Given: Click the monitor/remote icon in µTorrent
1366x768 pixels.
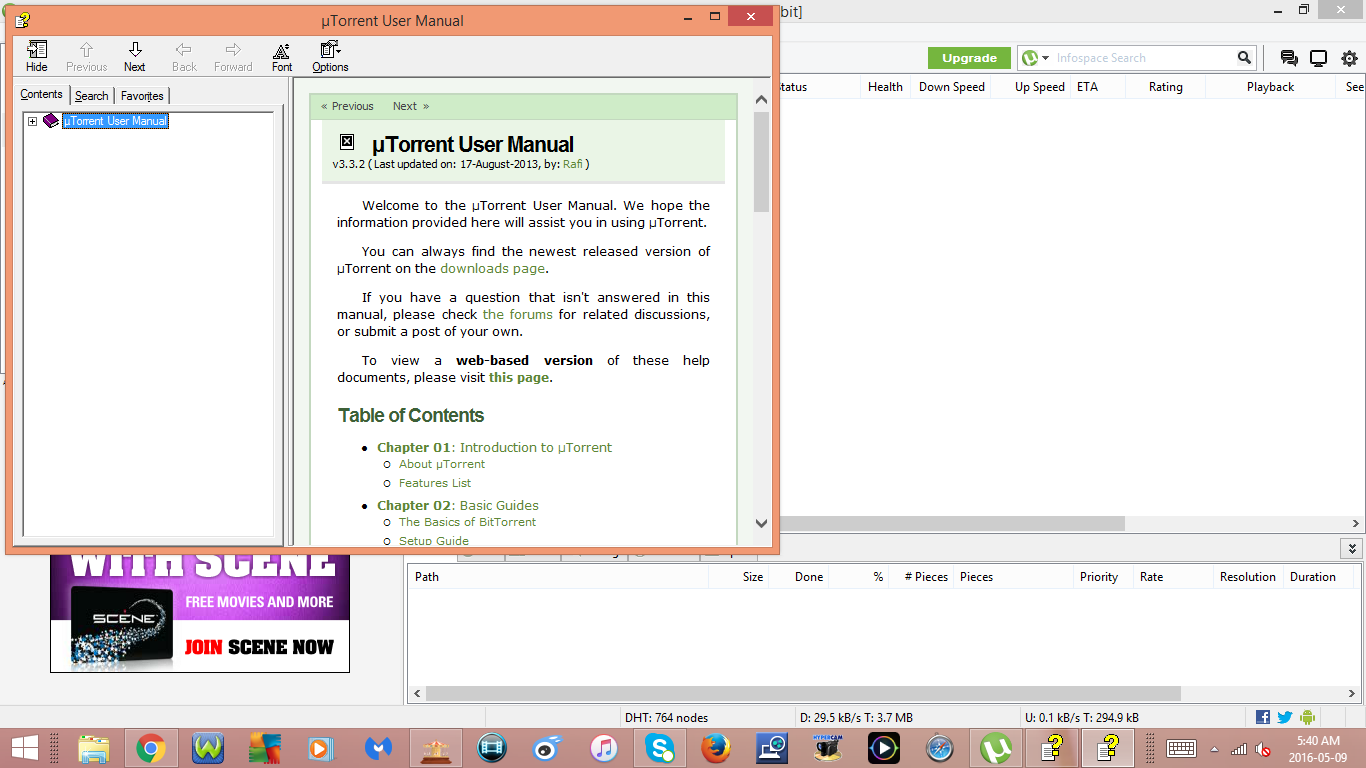Looking at the screenshot, I should [1319, 58].
